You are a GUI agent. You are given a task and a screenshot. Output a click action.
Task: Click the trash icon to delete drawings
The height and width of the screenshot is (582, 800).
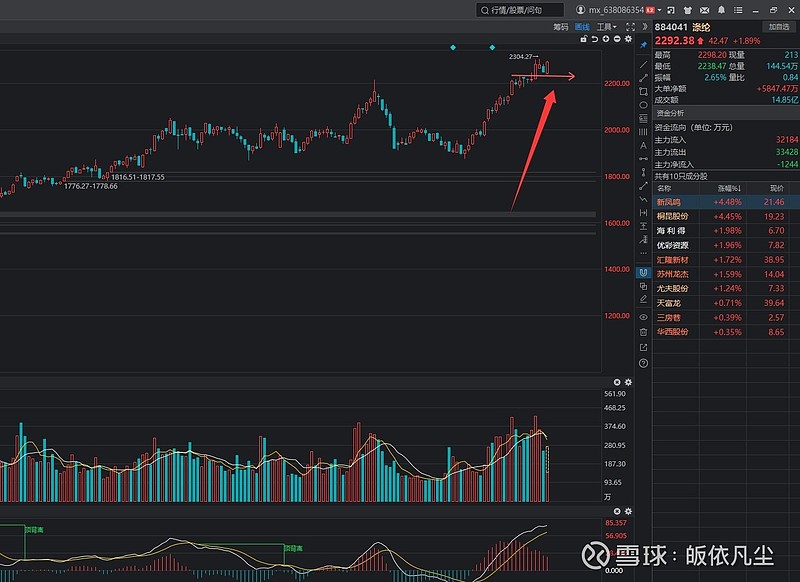pos(642,331)
